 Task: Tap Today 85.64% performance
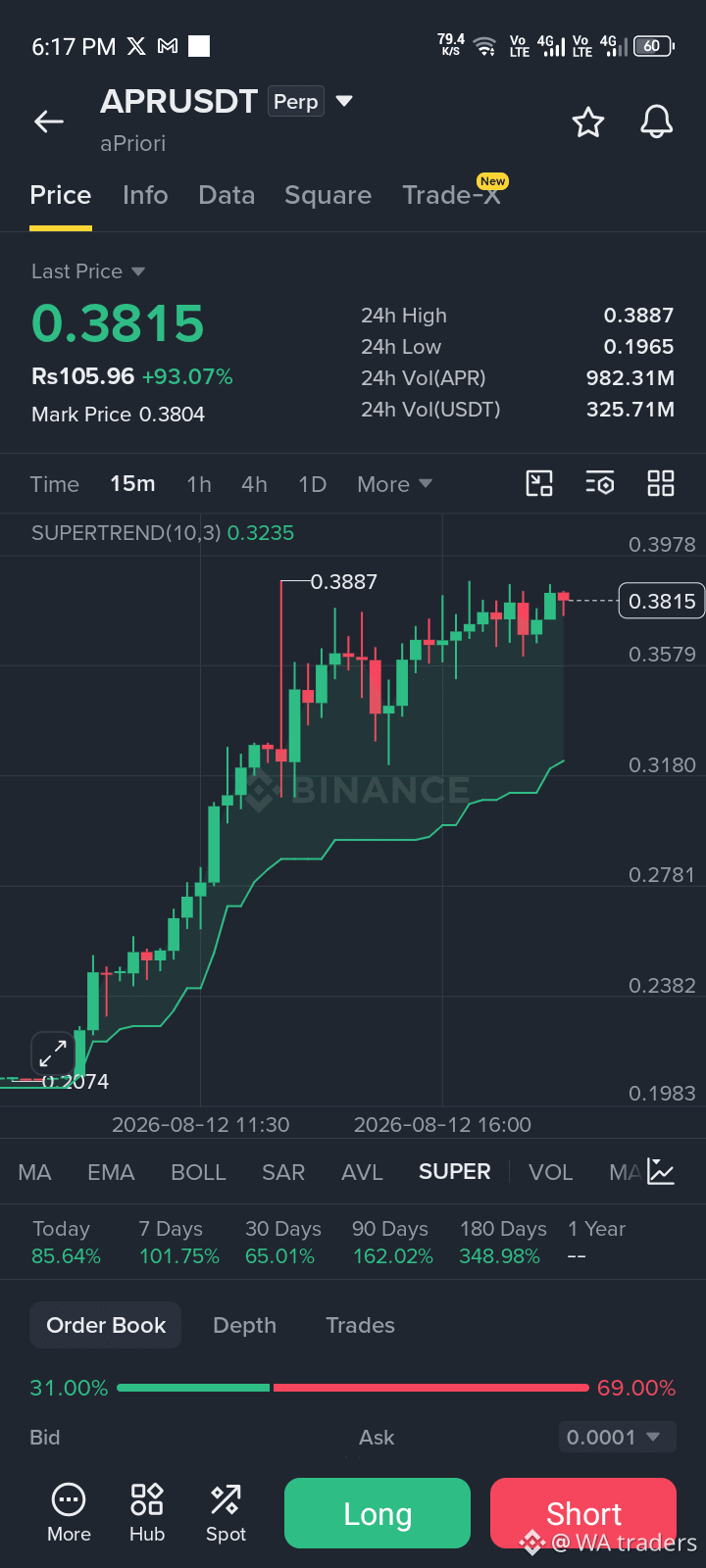pos(66,1242)
